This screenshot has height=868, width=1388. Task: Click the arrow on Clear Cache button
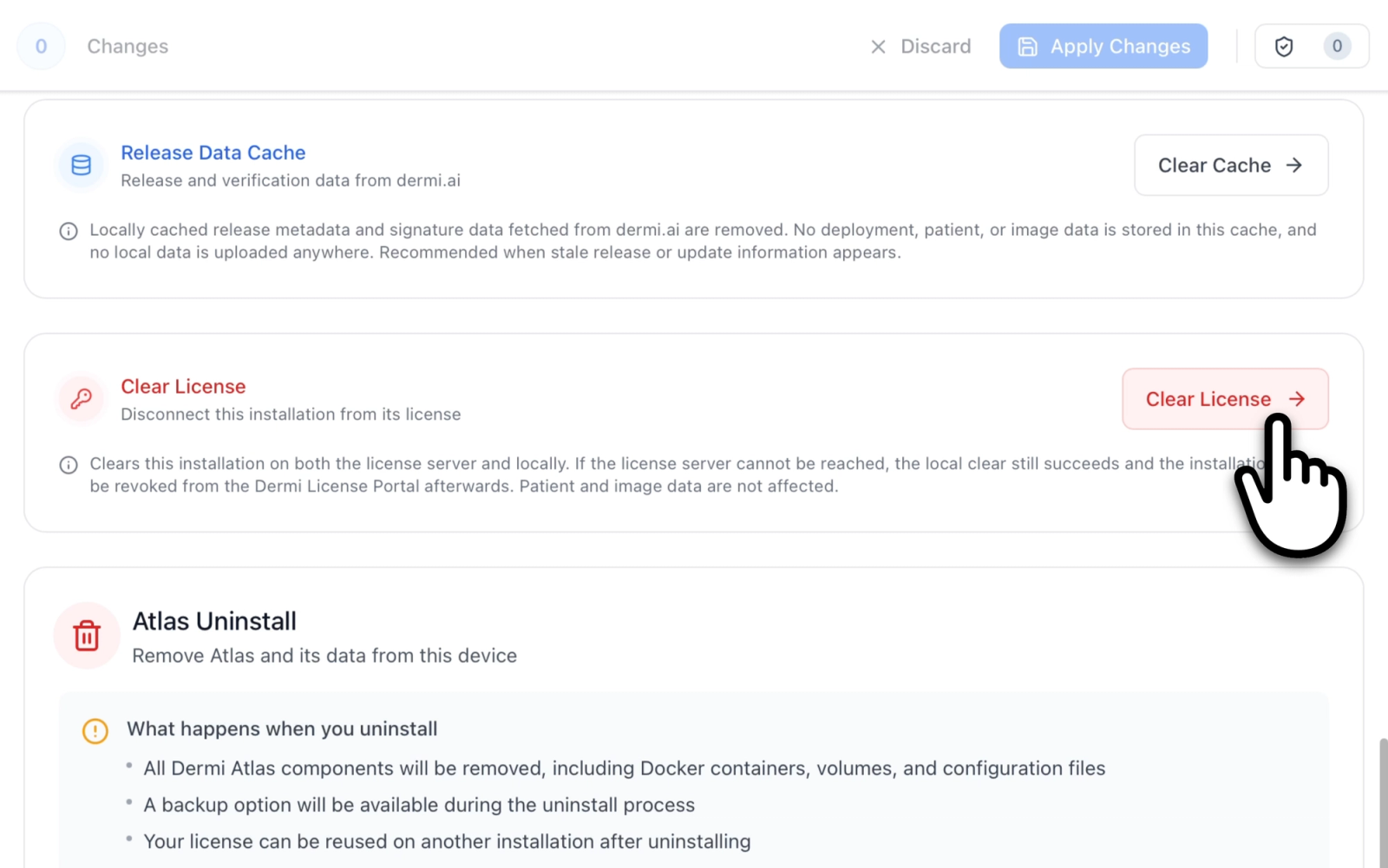[1294, 166]
